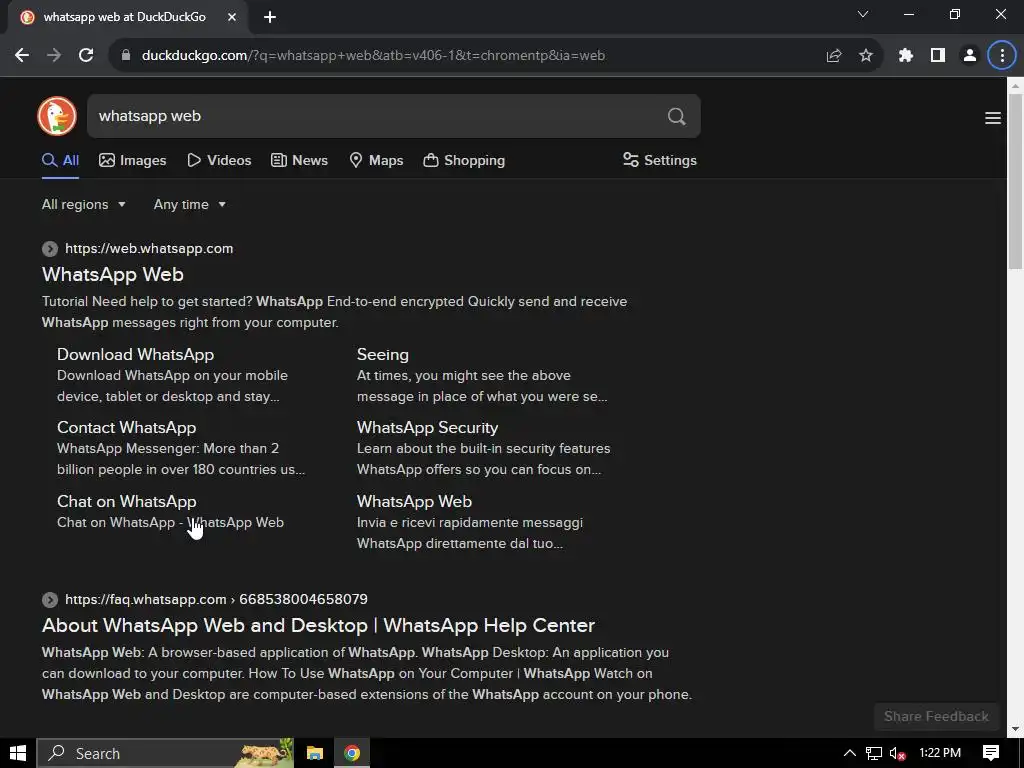1024x768 pixels.
Task: Open the Seeing sitelink
Action: (383, 355)
